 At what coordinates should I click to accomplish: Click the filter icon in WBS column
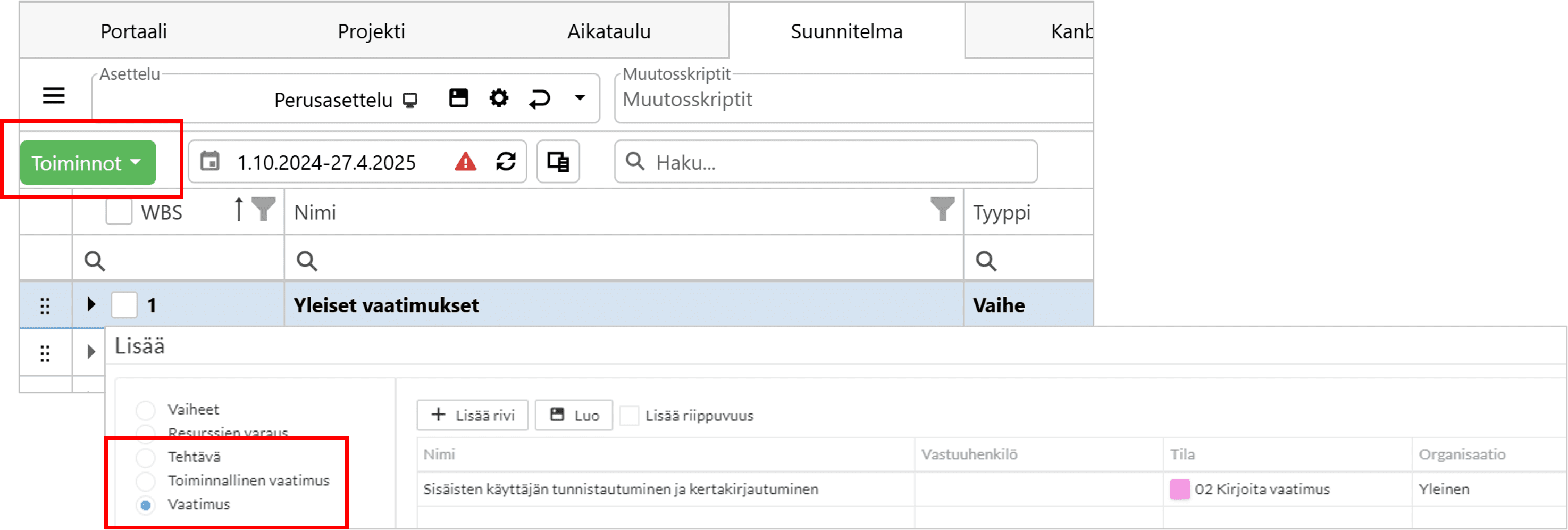coord(264,210)
